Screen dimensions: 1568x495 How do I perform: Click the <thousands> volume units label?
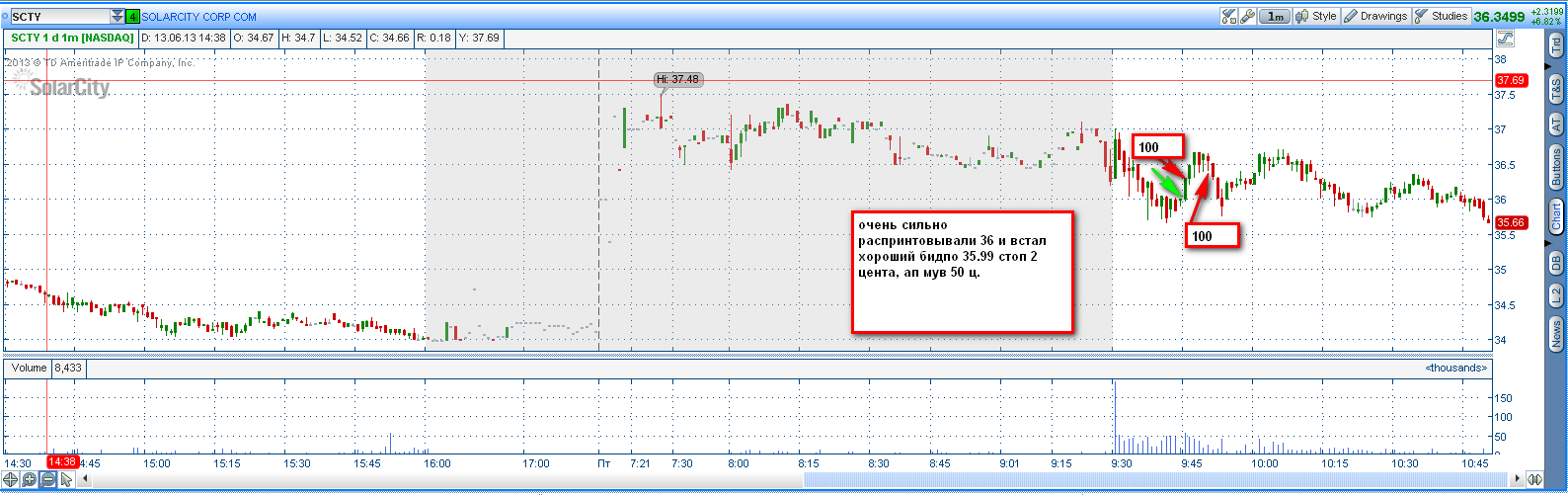(1456, 368)
